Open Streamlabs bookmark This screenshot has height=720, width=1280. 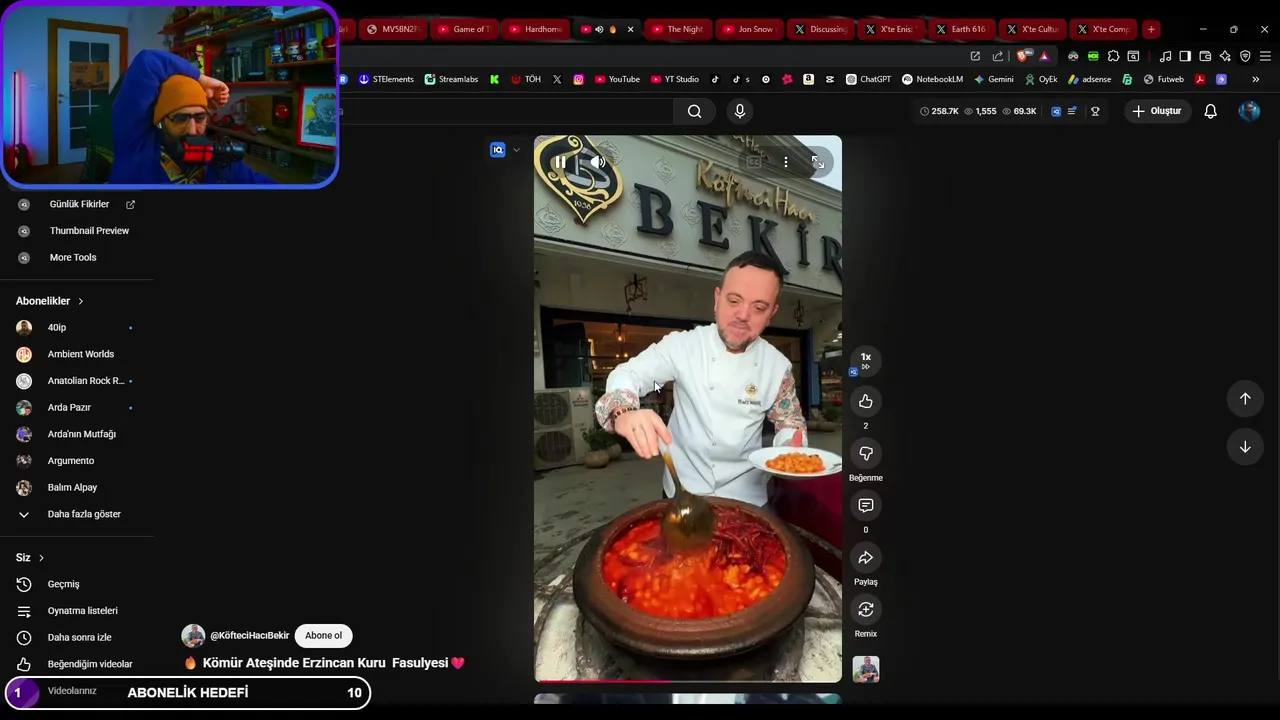pos(451,79)
